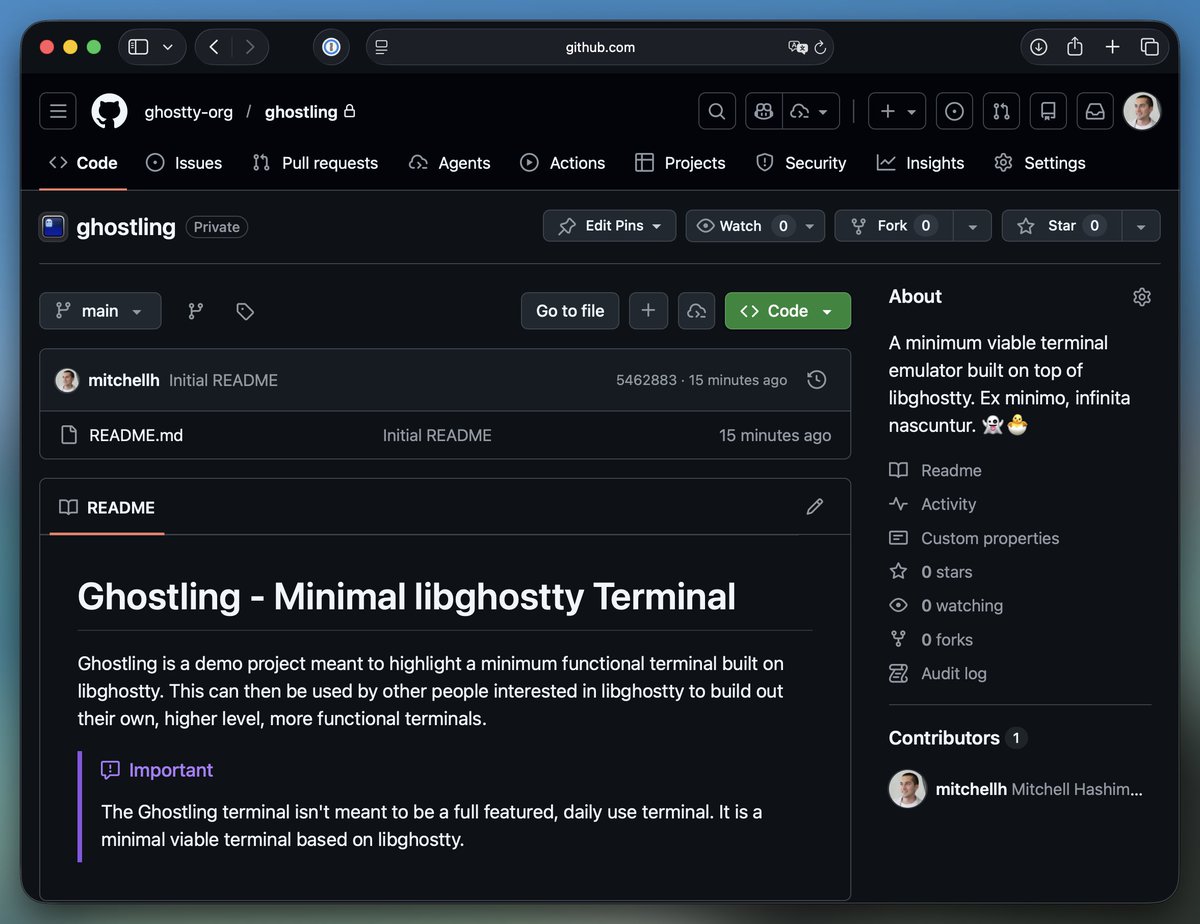Open the Edit Pins dropdown

click(x=610, y=226)
